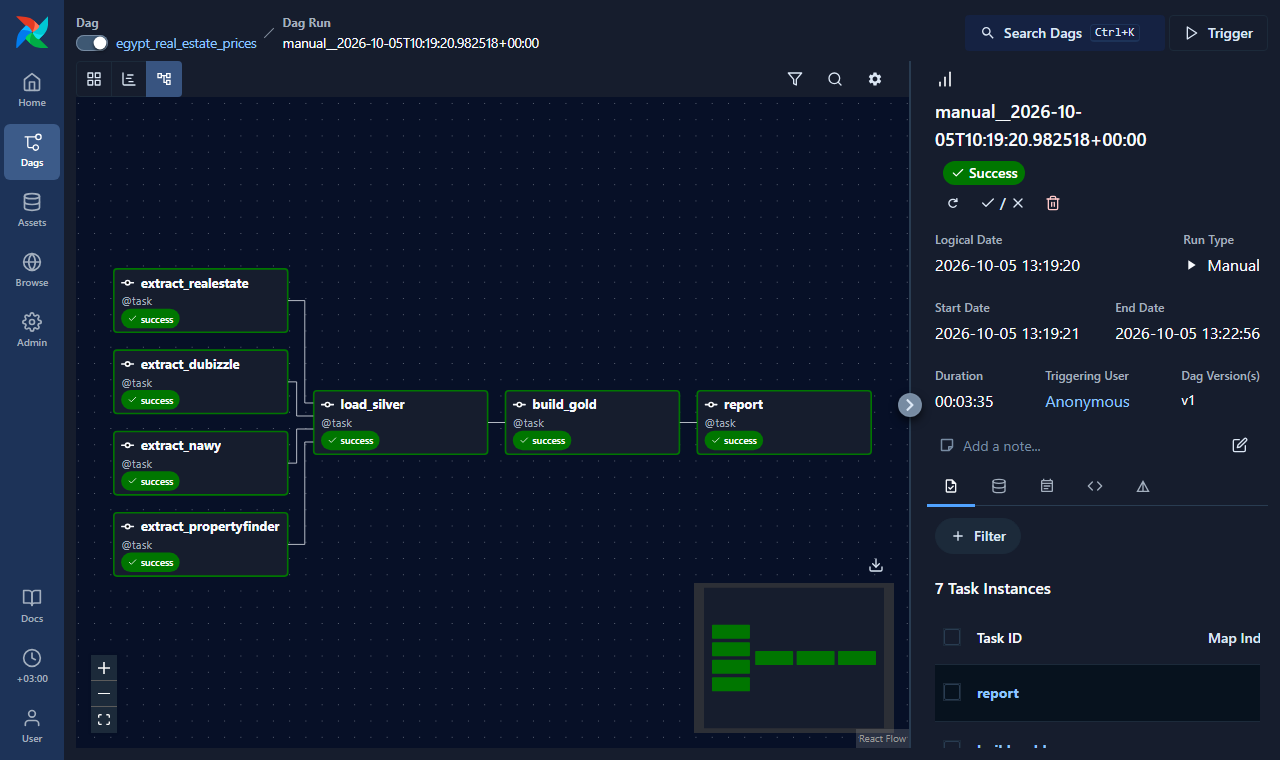
Task: Open the Docs menu in sidebar
Action: 32,606
